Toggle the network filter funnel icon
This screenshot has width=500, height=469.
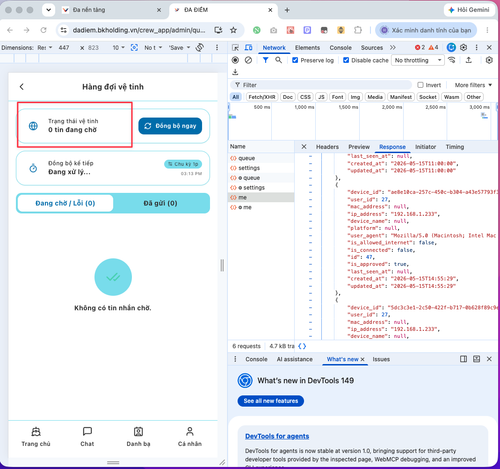265,60
